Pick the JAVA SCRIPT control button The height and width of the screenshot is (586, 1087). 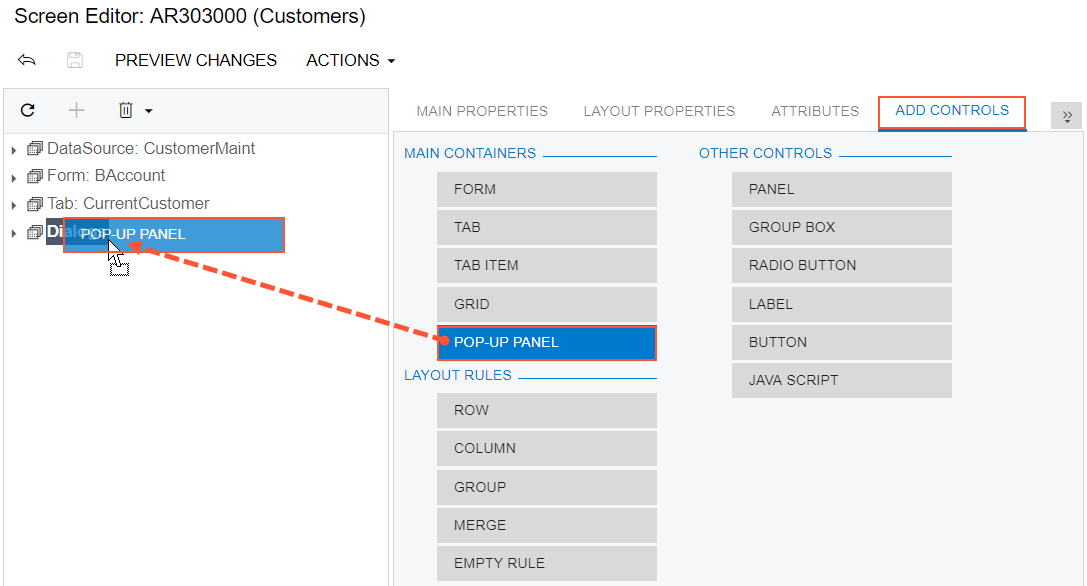point(841,380)
